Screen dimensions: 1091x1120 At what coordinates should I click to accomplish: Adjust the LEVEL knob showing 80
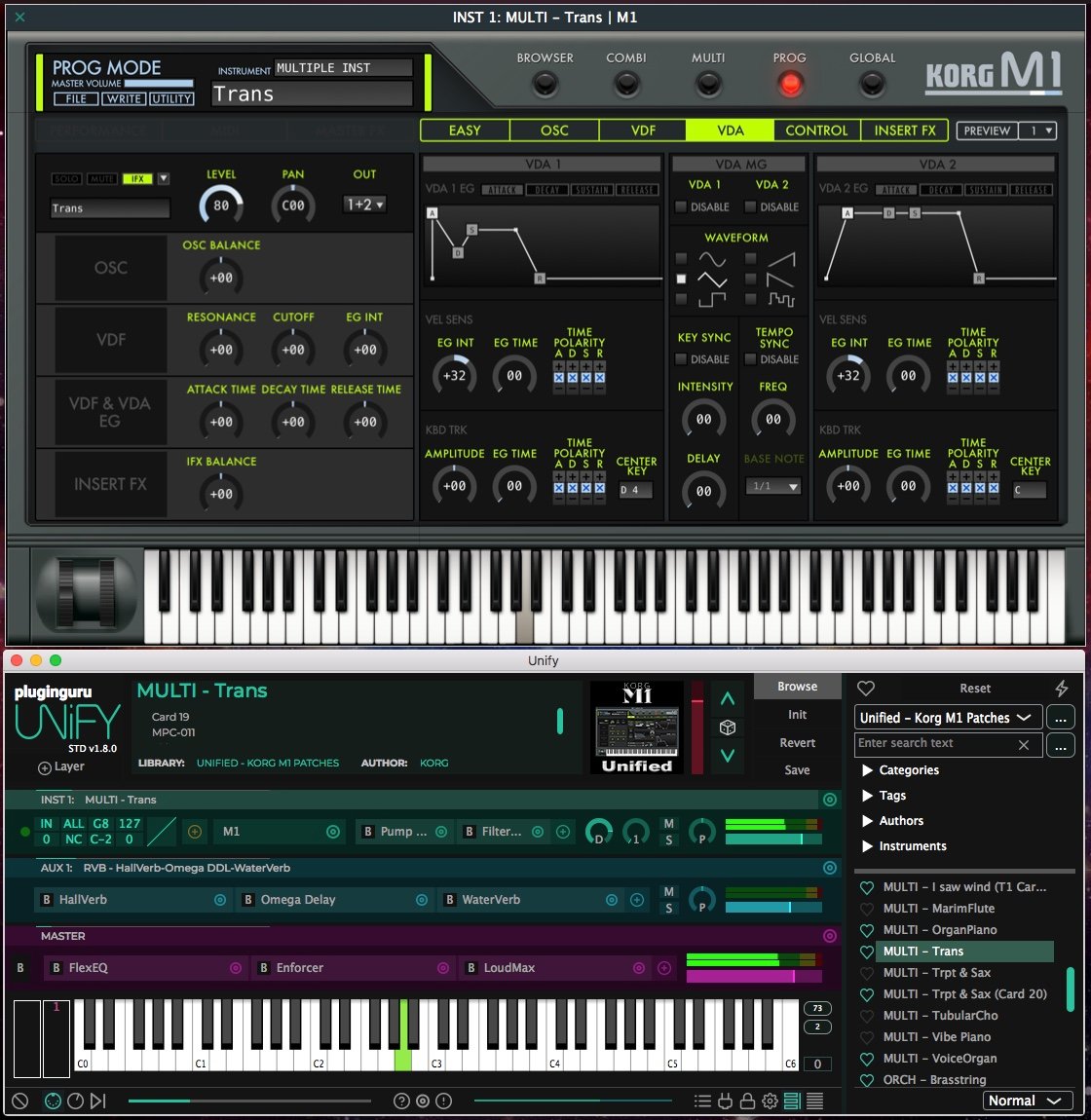(221, 205)
